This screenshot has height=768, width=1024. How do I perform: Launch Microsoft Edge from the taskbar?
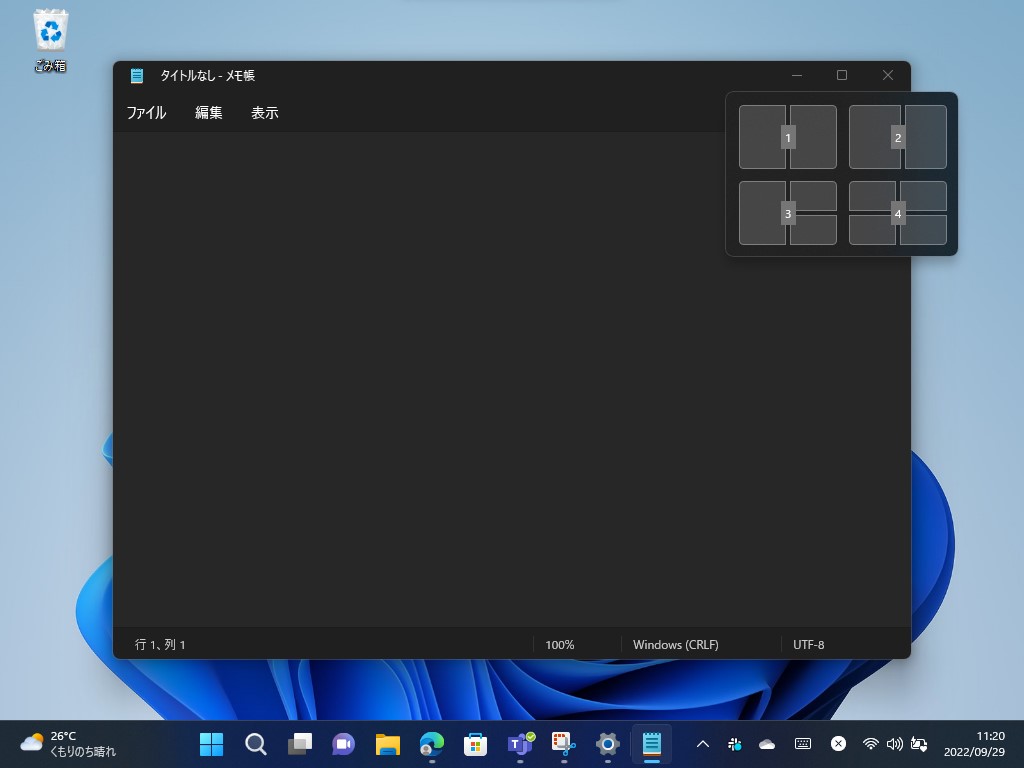(x=431, y=744)
